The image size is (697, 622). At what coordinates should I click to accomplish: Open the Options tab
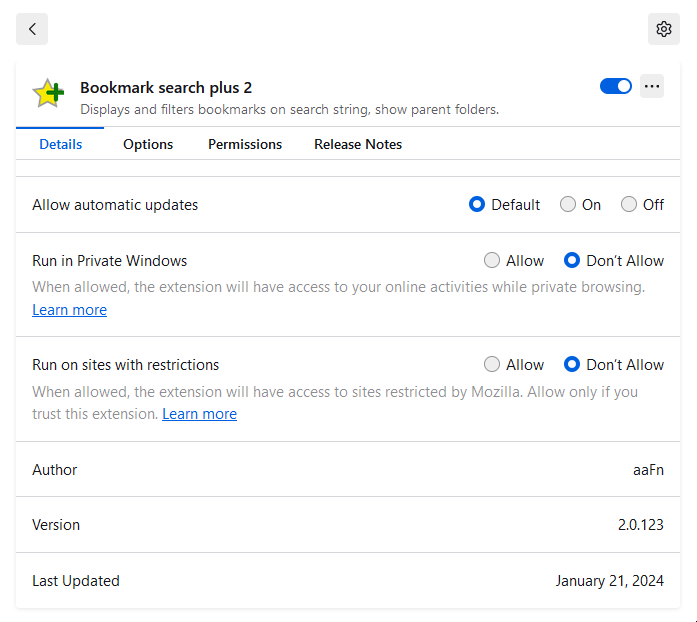pyautogui.click(x=148, y=144)
